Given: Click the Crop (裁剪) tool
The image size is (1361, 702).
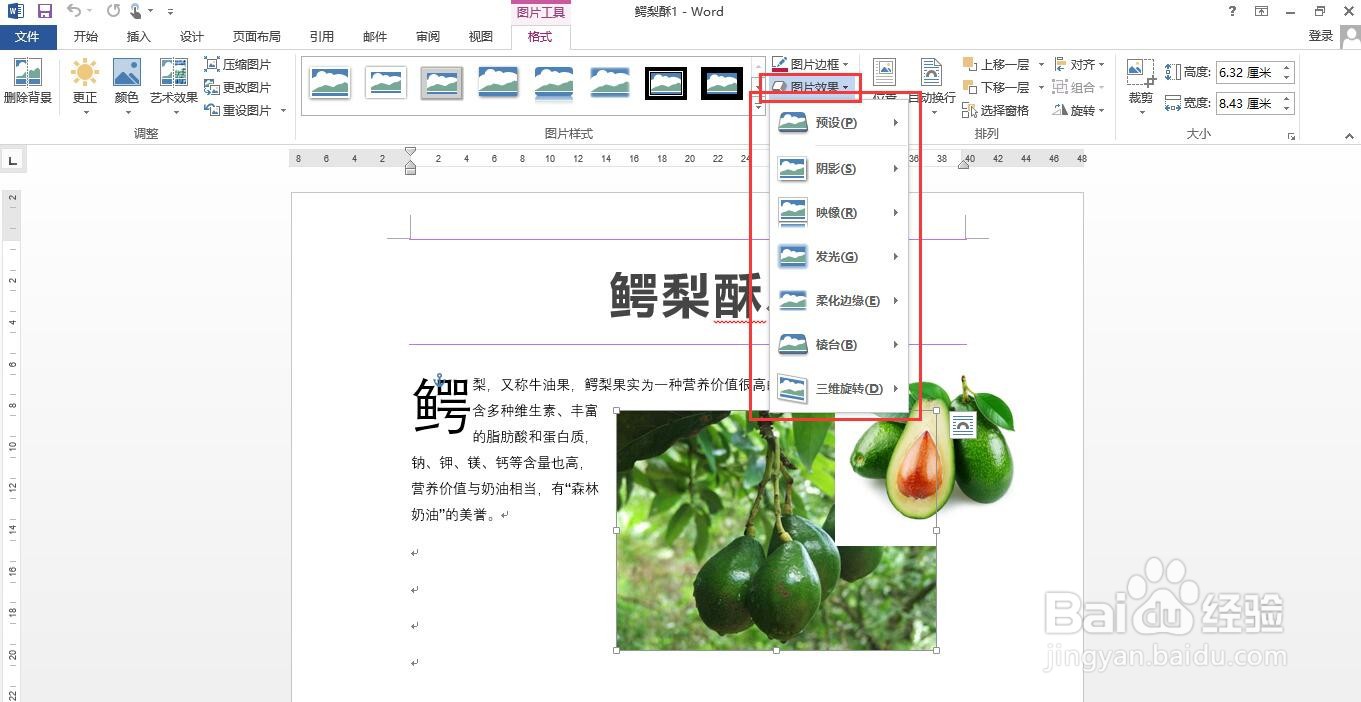Looking at the screenshot, I should point(1141,85).
